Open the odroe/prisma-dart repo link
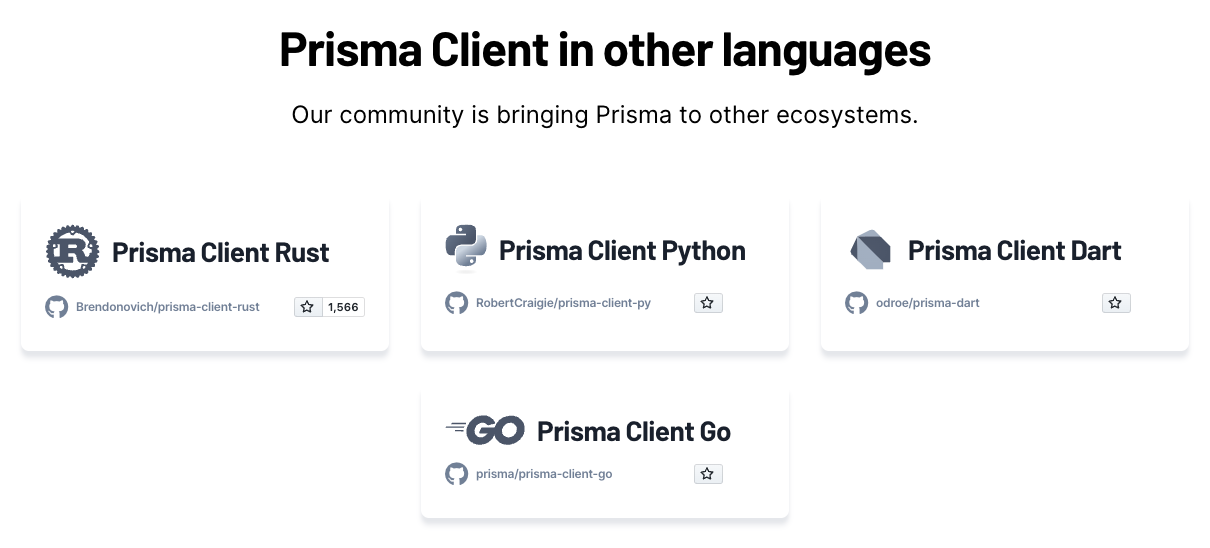Image resolution: width=1210 pixels, height=548 pixels. (928, 303)
